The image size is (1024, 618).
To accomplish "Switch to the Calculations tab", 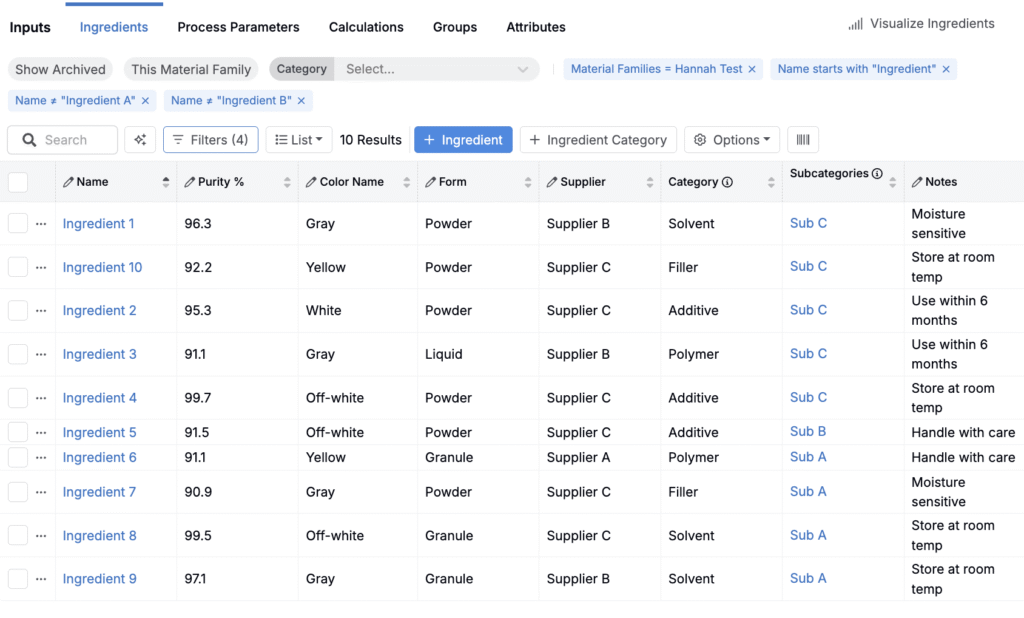I will coord(366,27).
